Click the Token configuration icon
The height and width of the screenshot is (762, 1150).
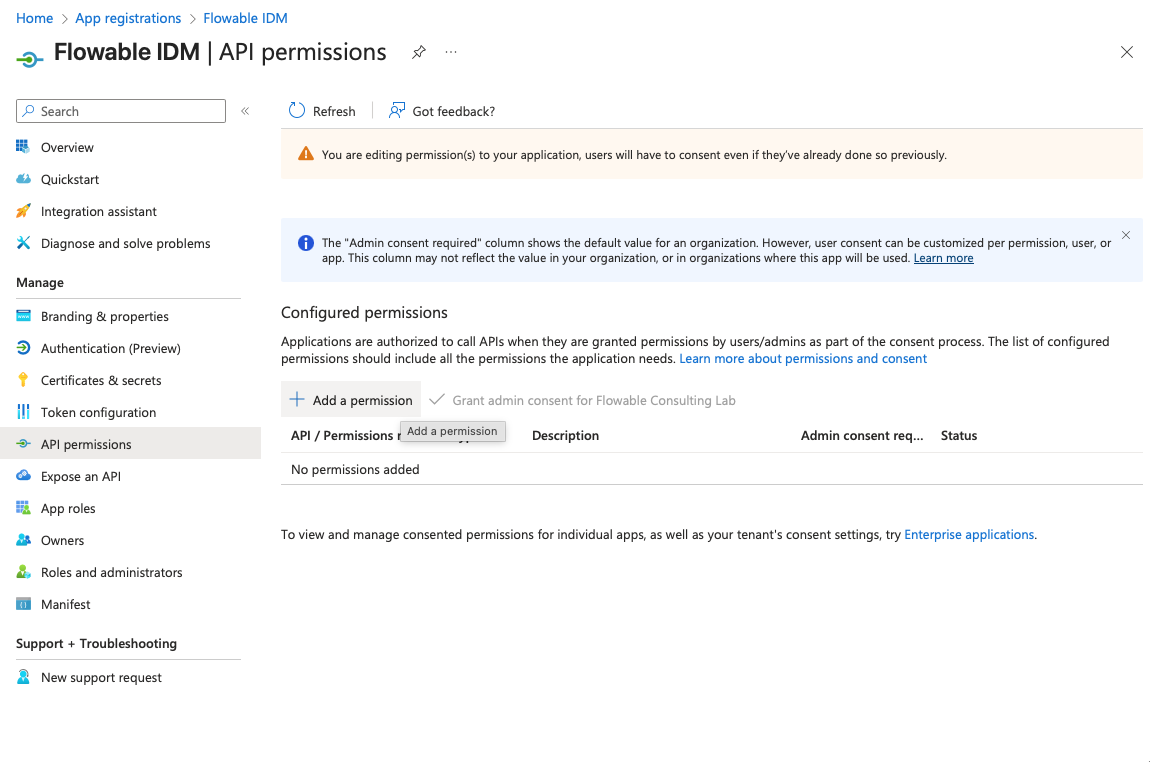click(x=23, y=412)
